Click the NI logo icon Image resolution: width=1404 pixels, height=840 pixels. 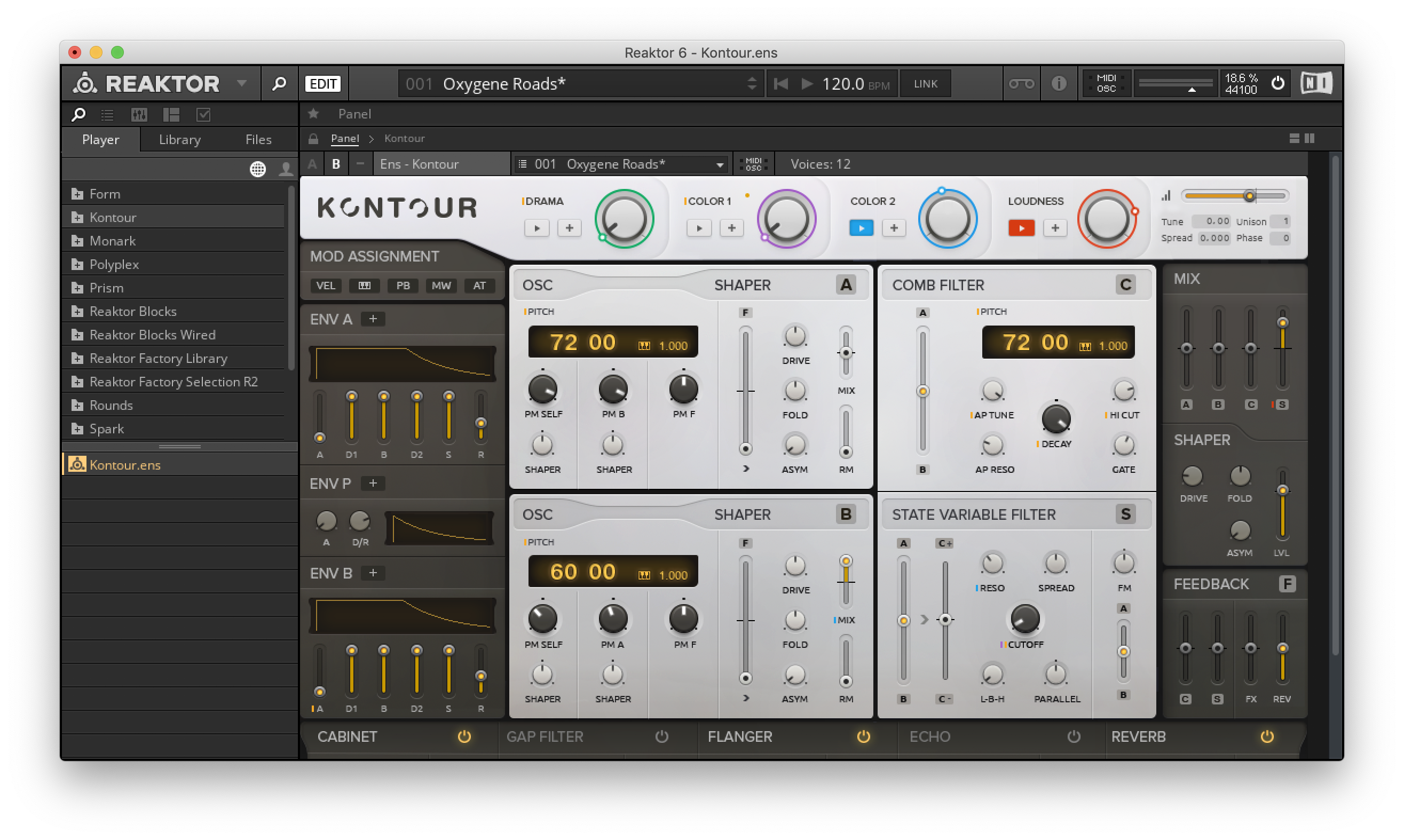tap(1316, 83)
